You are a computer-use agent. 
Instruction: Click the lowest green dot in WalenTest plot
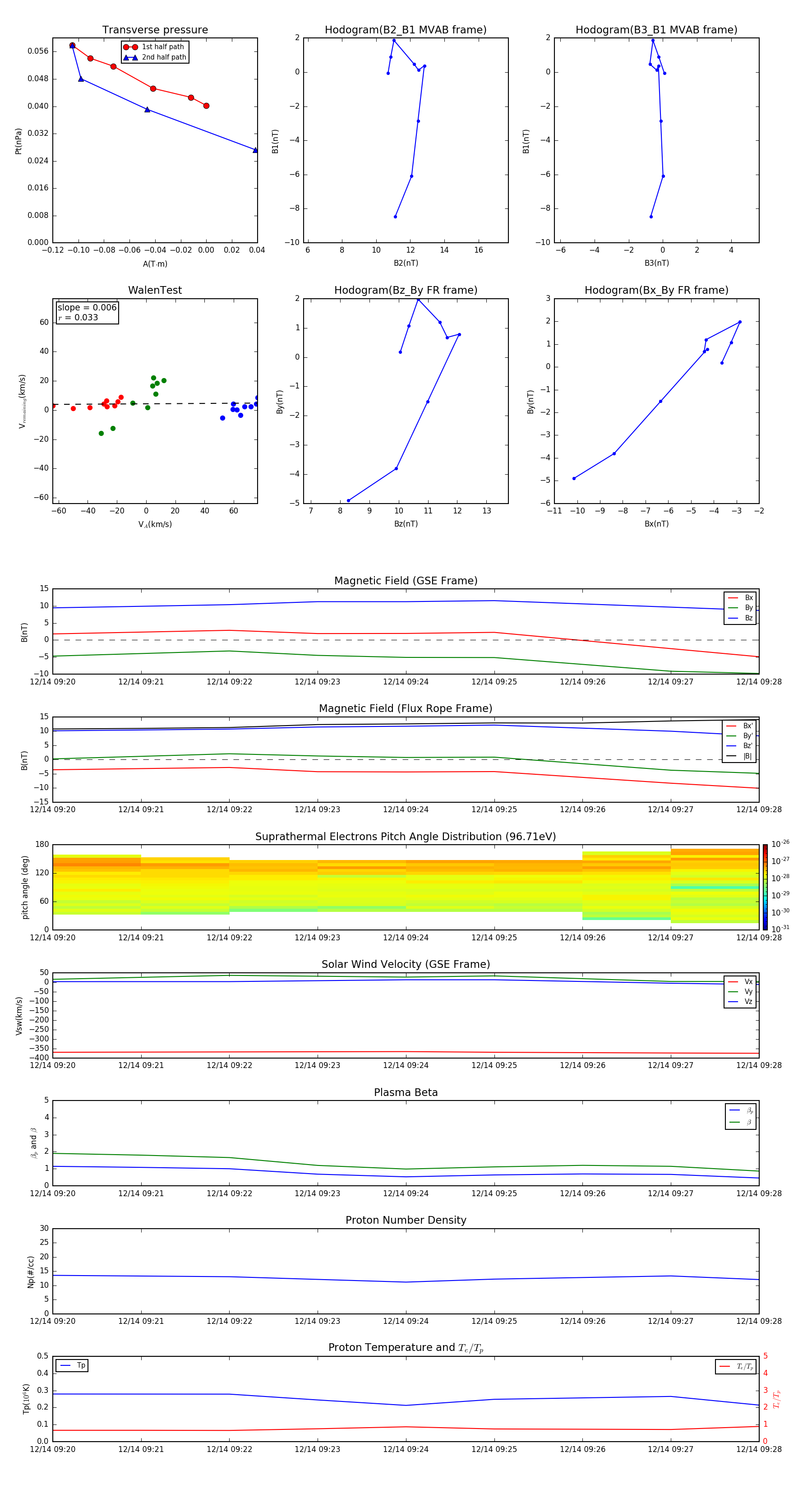point(101,434)
